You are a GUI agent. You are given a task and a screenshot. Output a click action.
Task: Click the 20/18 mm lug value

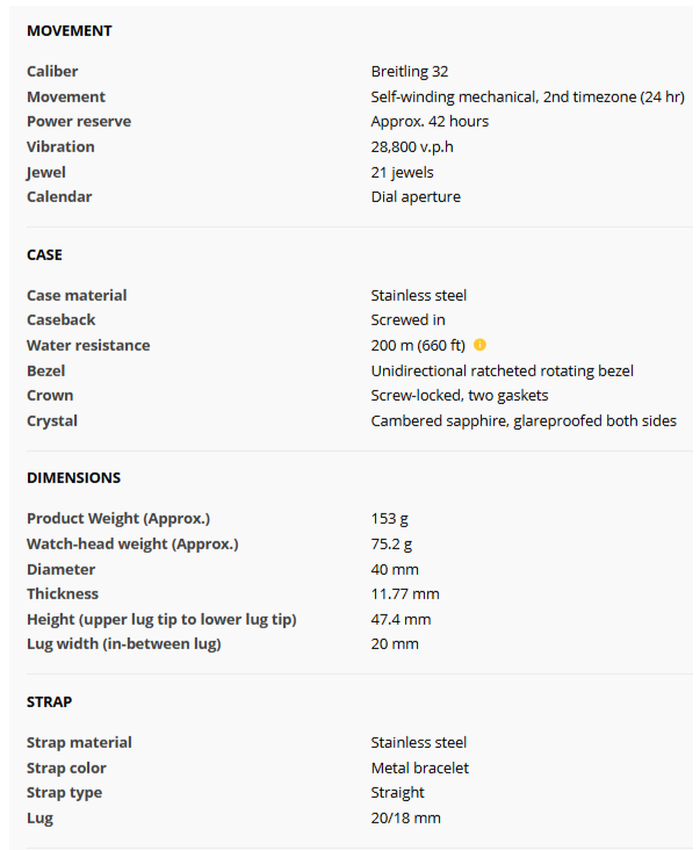click(x=405, y=818)
